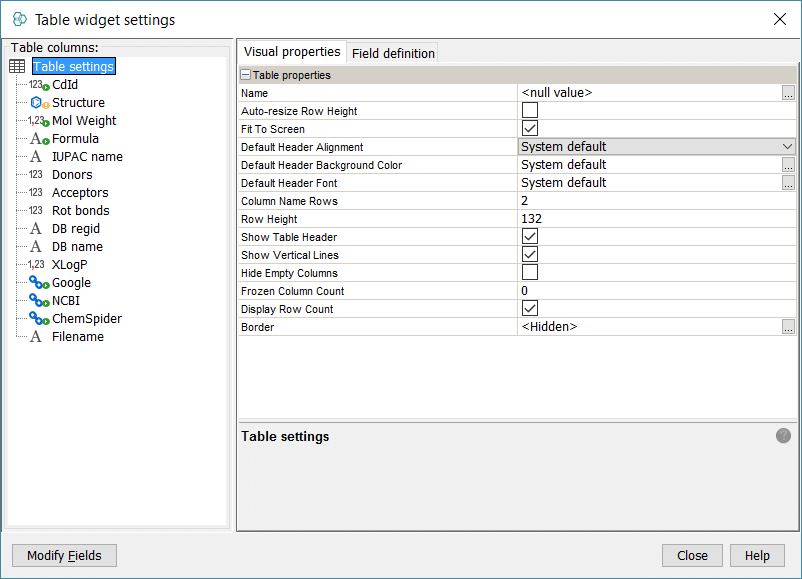Image resolution: width=802 pixels, height=579 pixels.
Task: Click the Table settings grid icon
Action: pos(17,67)
